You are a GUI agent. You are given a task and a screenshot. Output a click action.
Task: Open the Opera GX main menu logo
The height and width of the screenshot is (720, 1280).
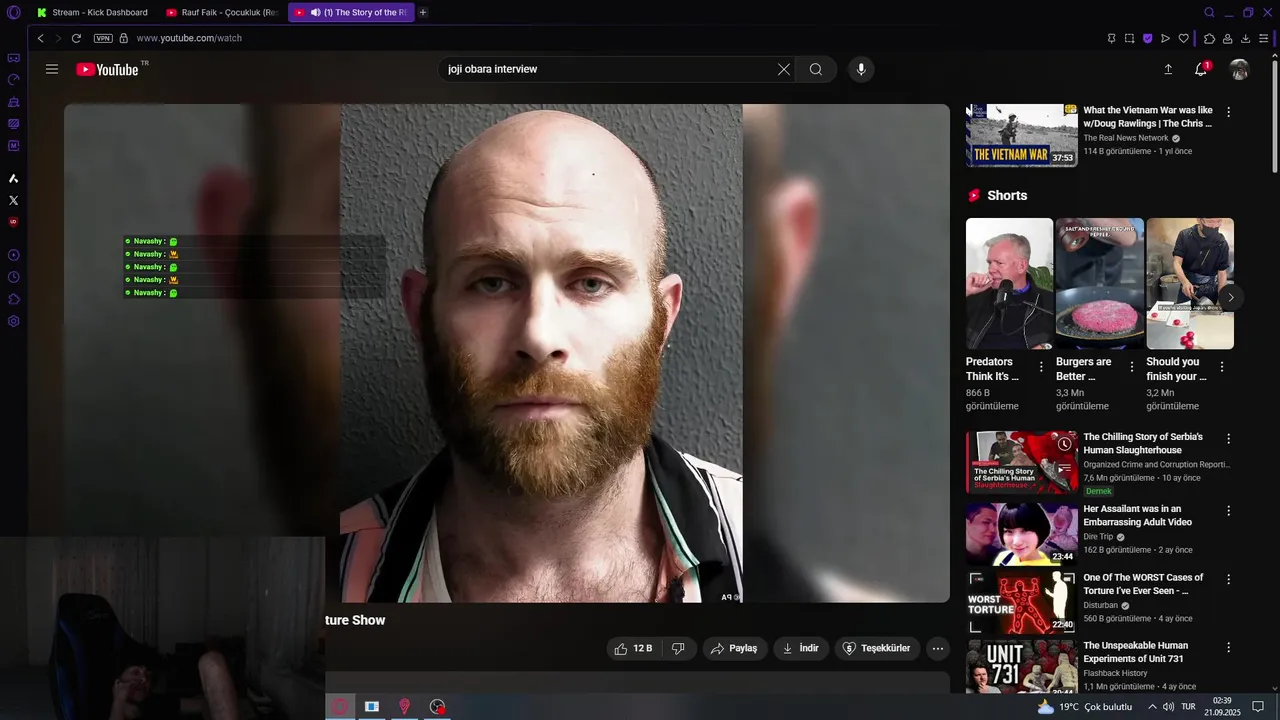tap(14, 13)
